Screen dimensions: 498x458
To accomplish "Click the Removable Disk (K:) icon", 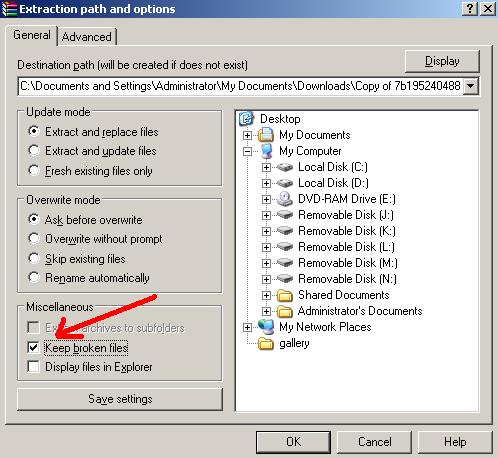I will tap(285, 231).
